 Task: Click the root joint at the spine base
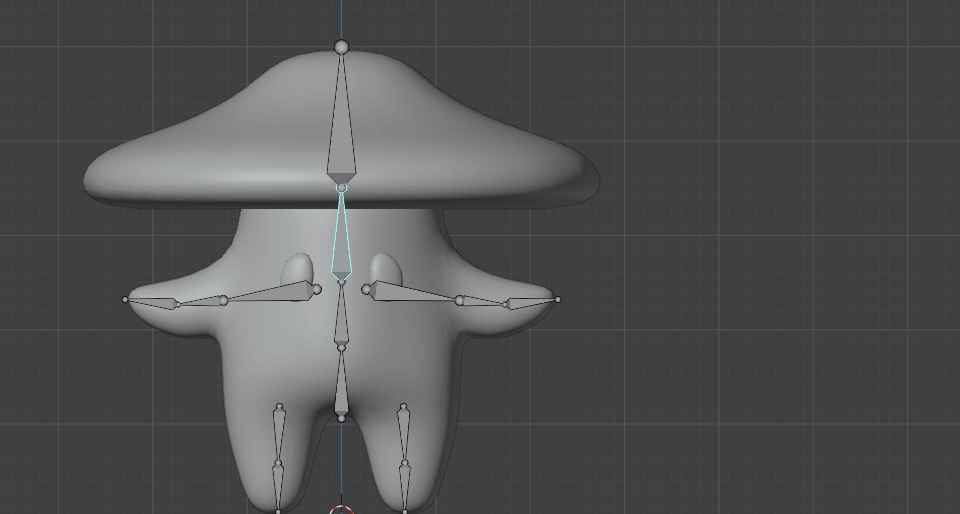[341, 418]
